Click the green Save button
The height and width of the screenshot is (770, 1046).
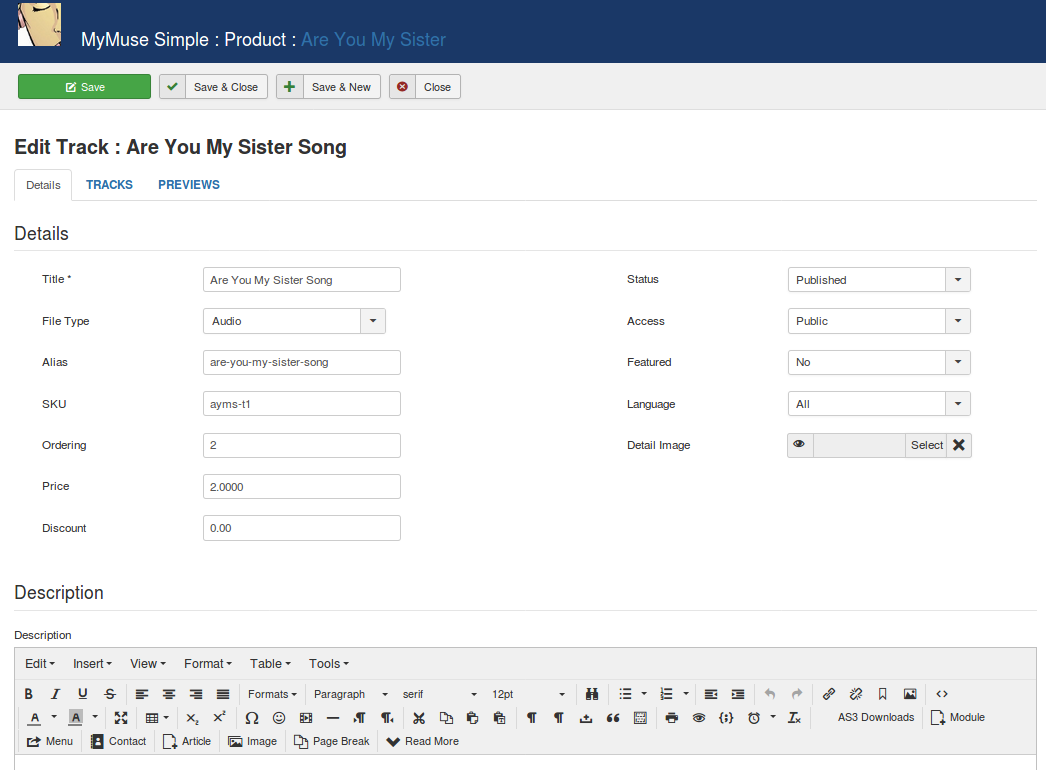tap(84, 87)
